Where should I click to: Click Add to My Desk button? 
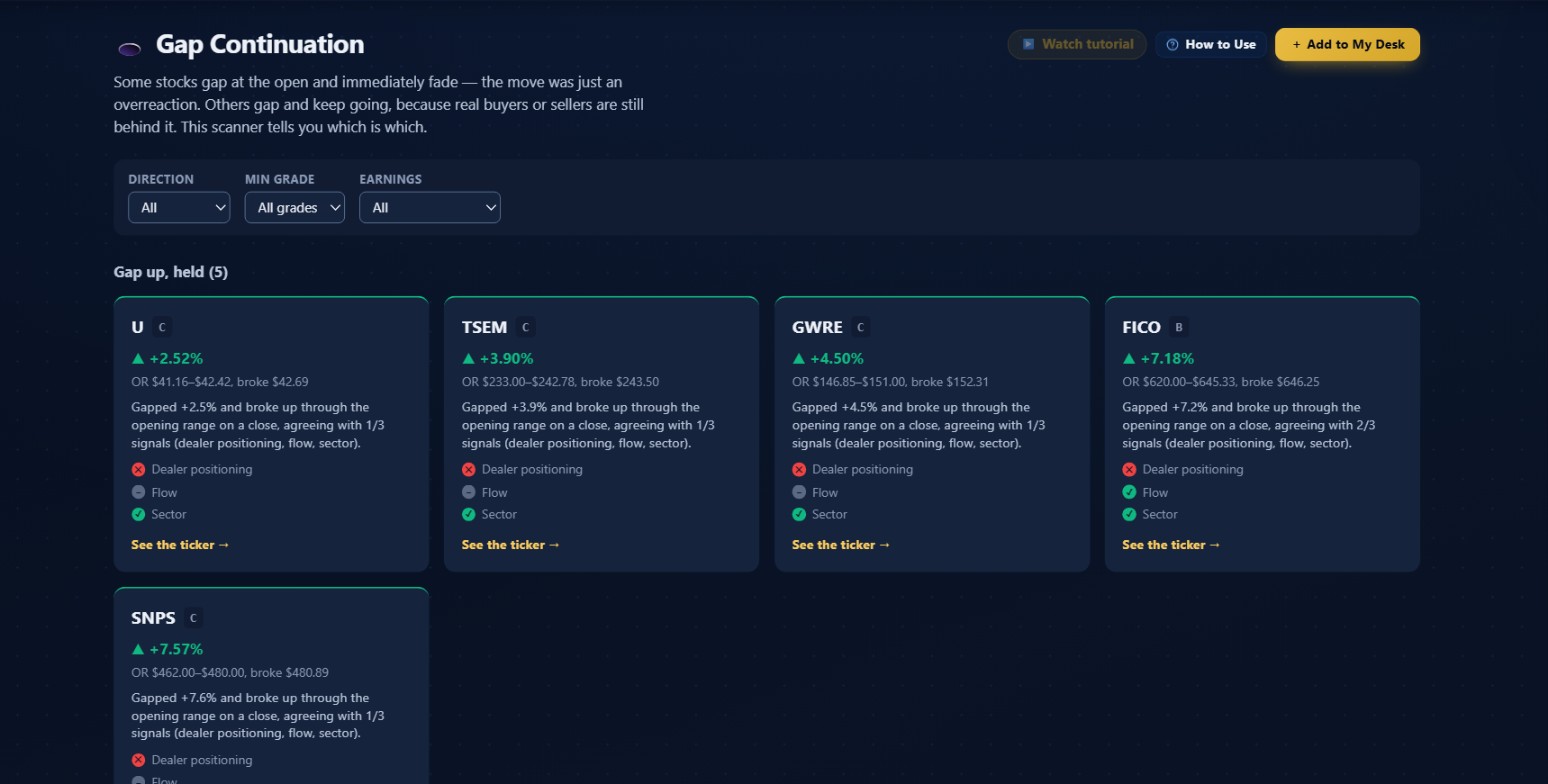point(1347,44)
